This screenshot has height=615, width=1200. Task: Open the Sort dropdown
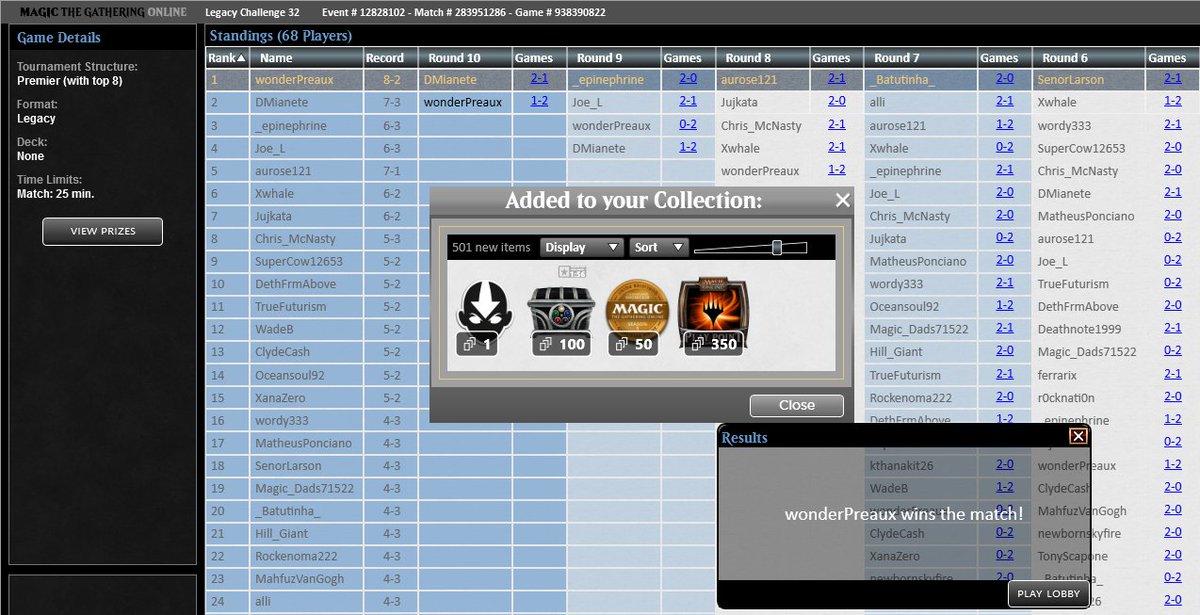point(659,247)
